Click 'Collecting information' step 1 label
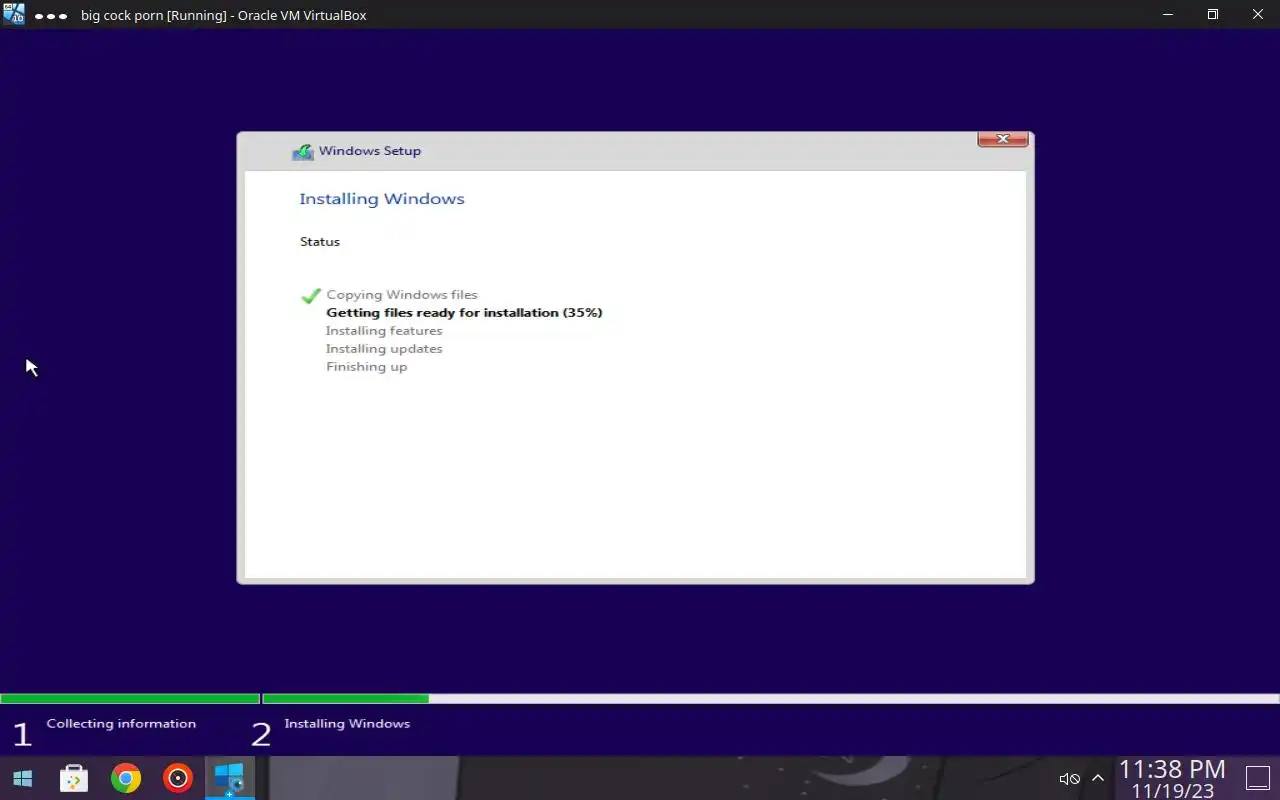Image resolution: width=1280 pixels, height=800 pixels. point(121,724)
